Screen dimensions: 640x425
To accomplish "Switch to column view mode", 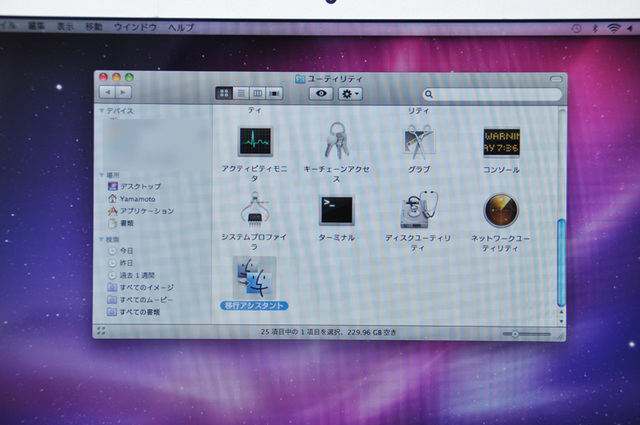I will coord(258,93).
